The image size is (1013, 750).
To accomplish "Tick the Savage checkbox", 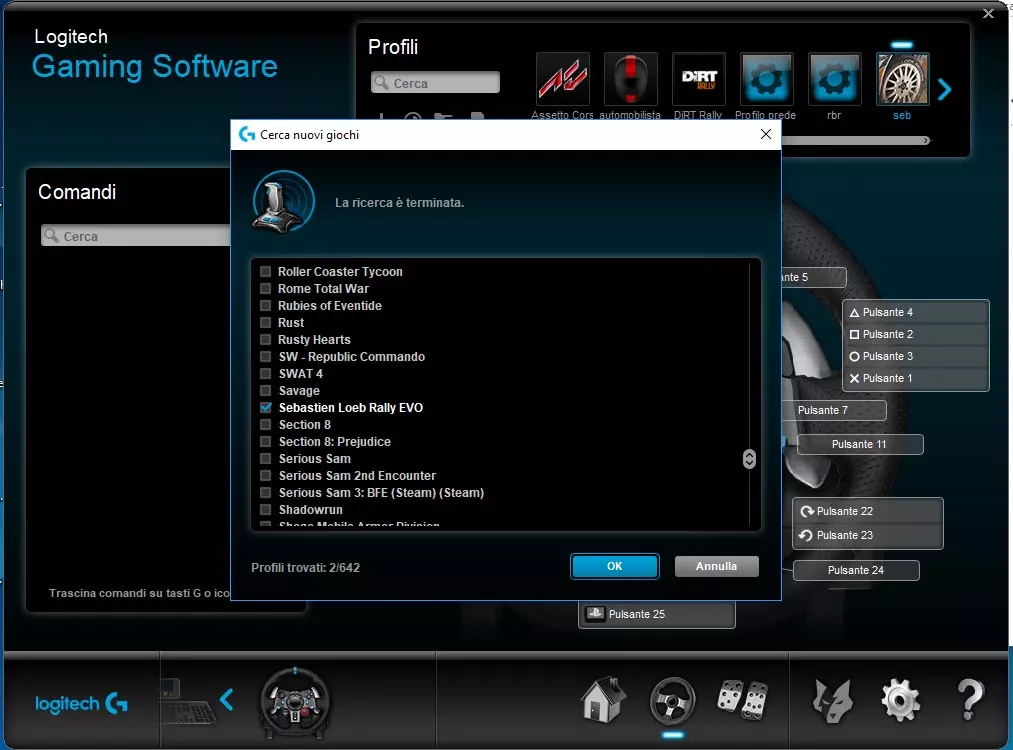I will tap(266, 390).
